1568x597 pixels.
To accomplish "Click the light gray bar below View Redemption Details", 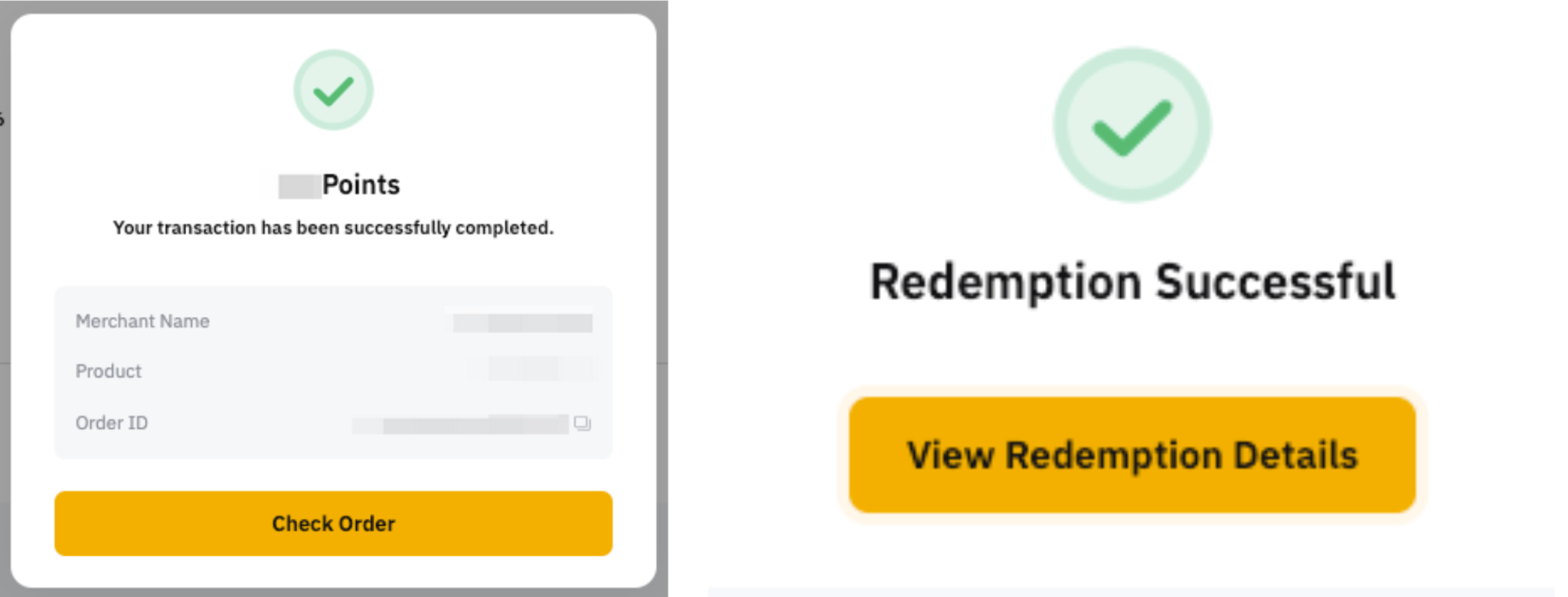I will 1132,592.
